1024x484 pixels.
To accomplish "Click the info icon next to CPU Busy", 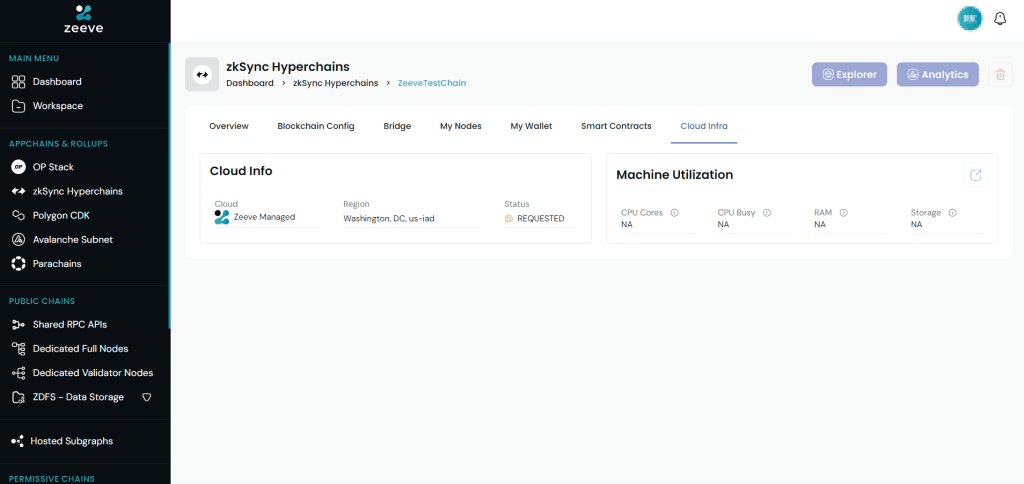I will tap(767, 213).
